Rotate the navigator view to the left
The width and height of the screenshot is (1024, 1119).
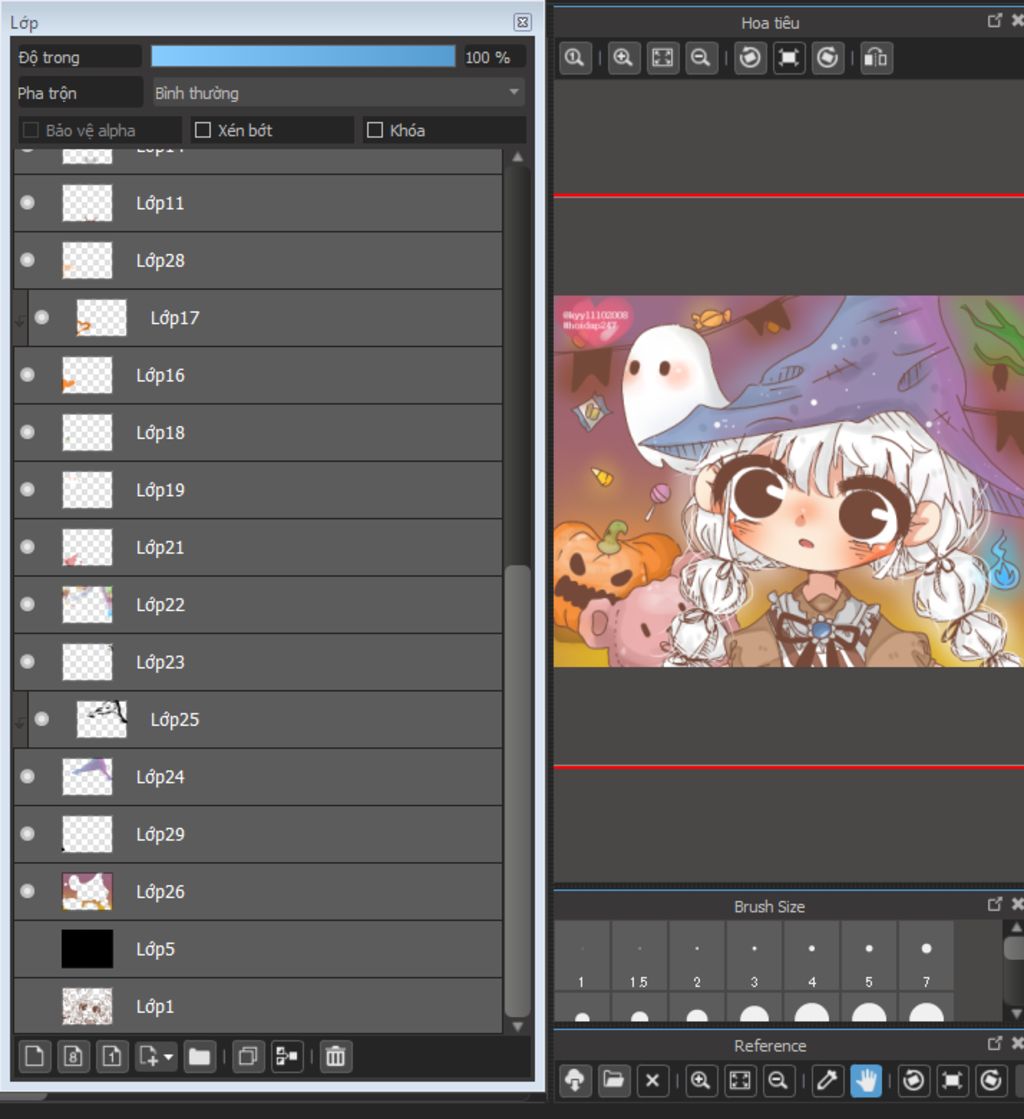(x=749, y=58)
